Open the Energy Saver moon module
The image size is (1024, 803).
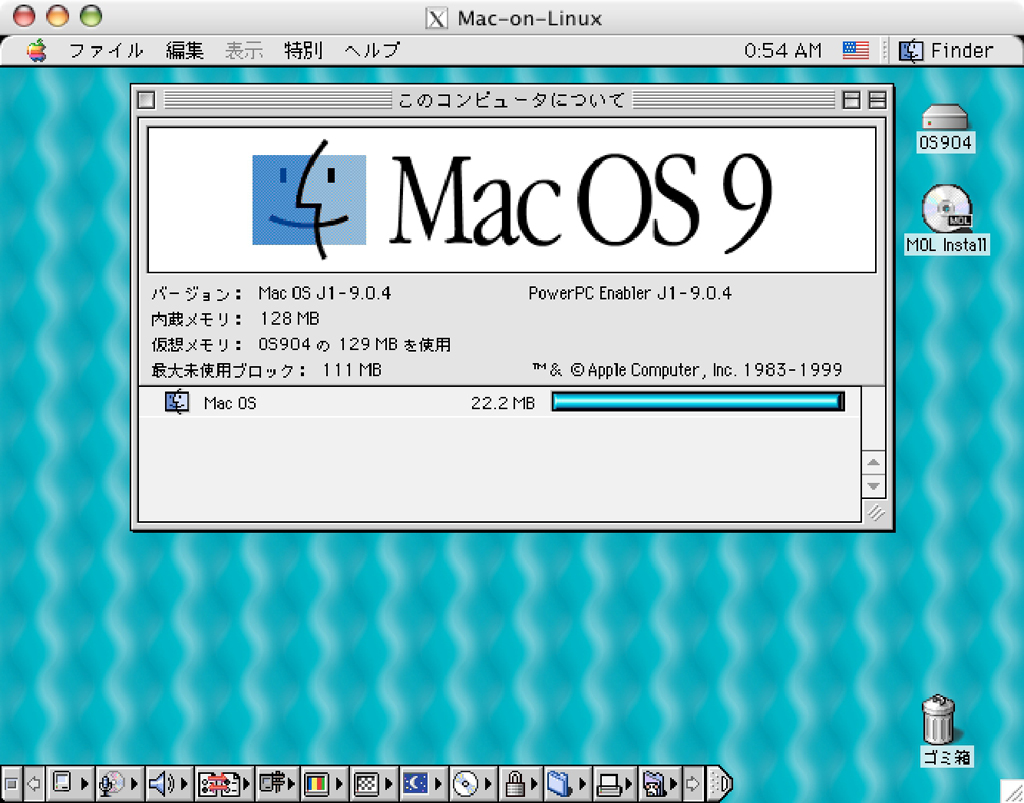pyautogui.click(x=415, y=783)
